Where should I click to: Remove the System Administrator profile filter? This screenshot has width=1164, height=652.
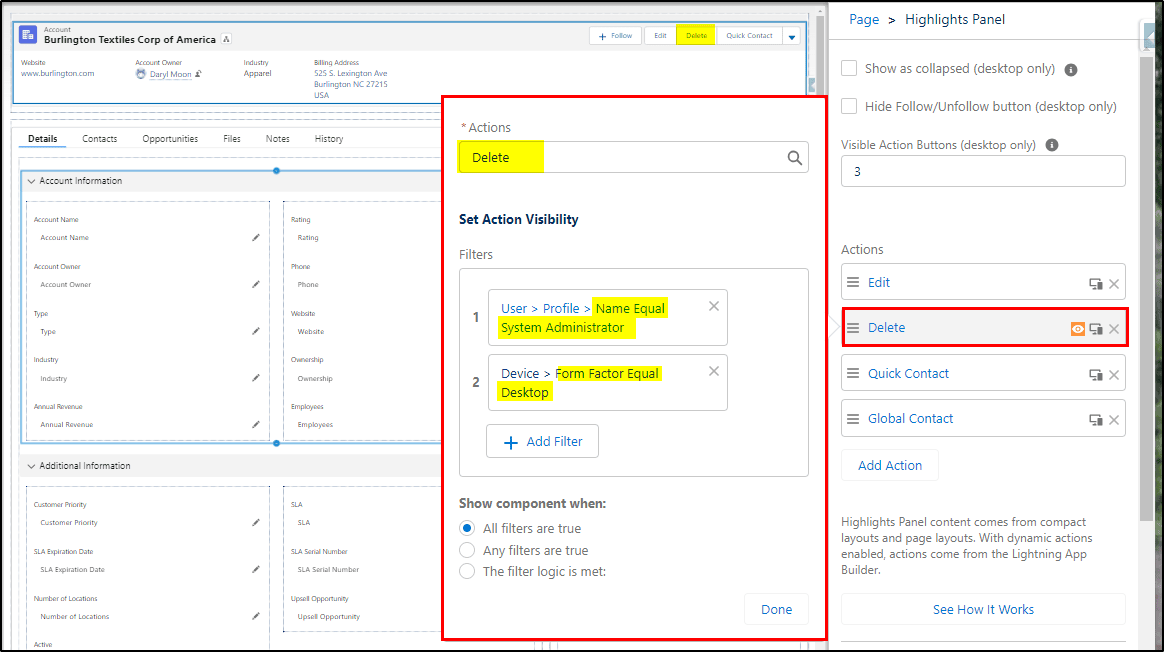pyautogui.click(x=713, y=306)
